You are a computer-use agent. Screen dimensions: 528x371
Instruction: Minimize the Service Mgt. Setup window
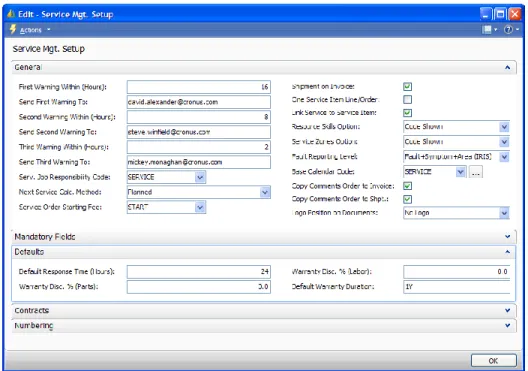tap(485, 14)
